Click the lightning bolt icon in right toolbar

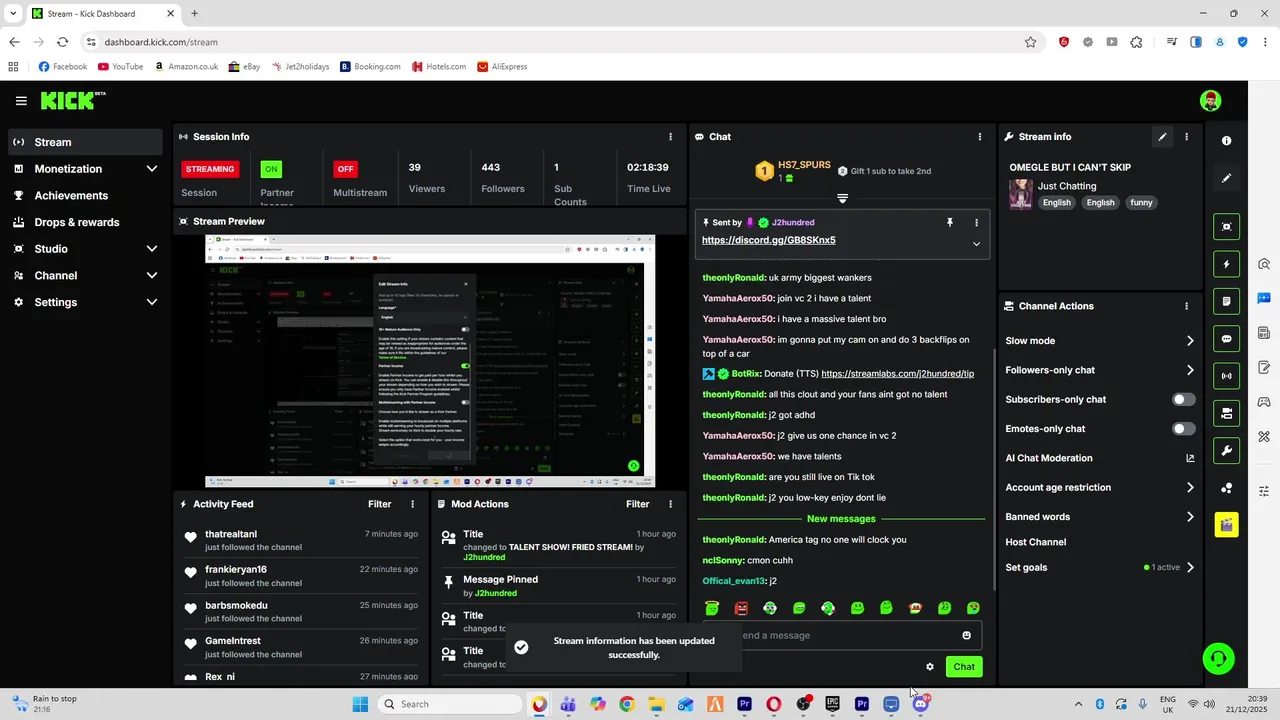coord(1227,264)
